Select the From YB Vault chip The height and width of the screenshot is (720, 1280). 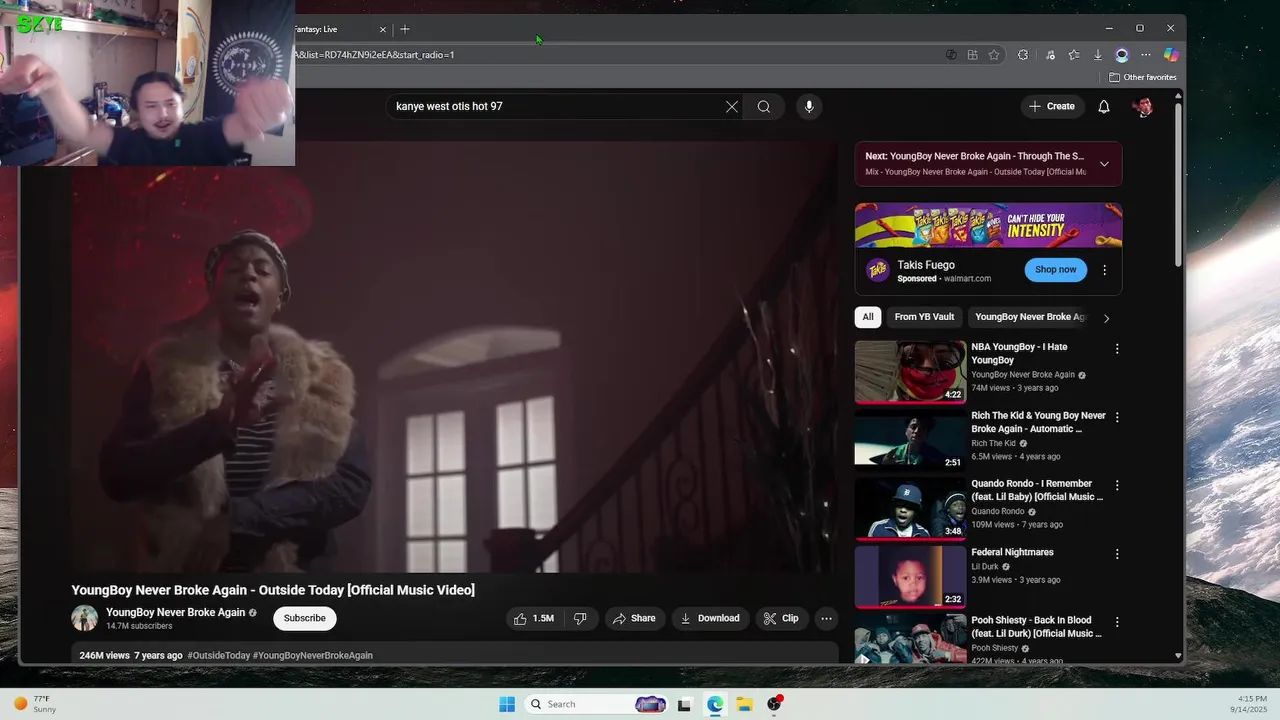(x=924, y=317)
